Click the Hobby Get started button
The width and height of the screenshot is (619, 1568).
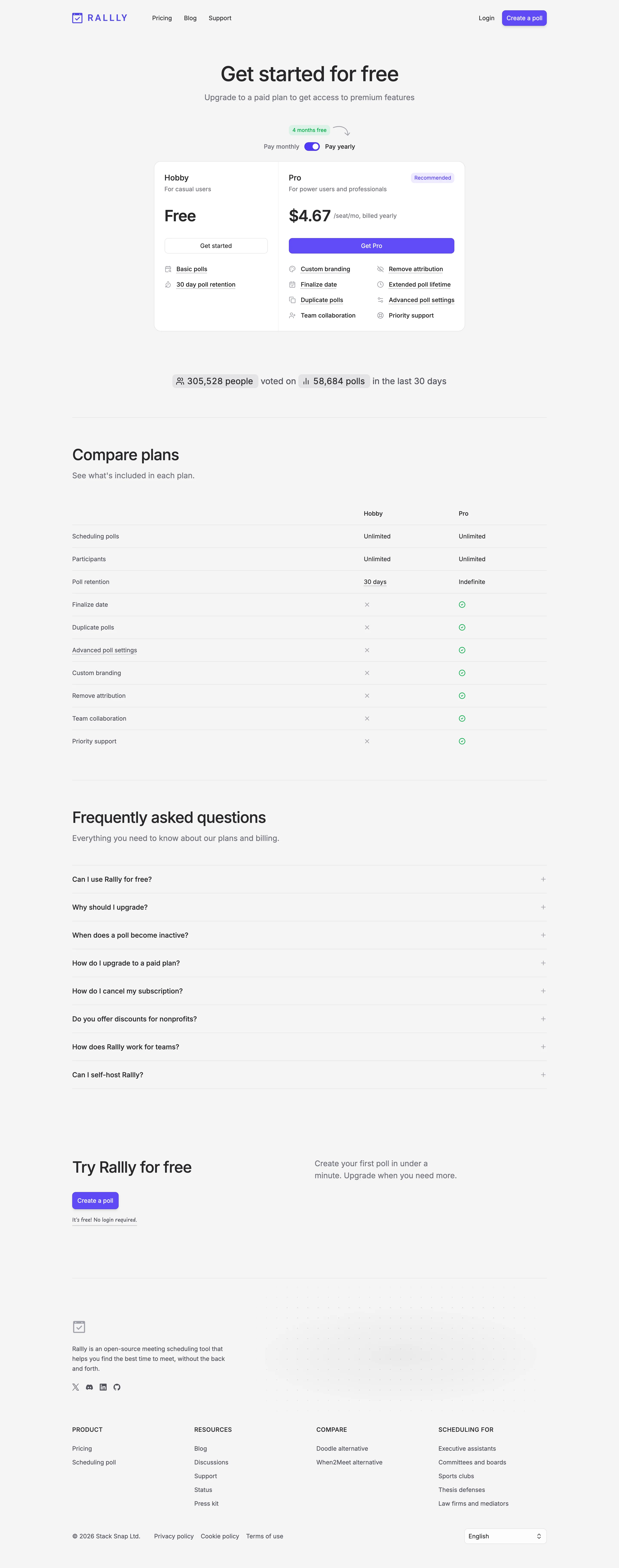tap(216, 246)
